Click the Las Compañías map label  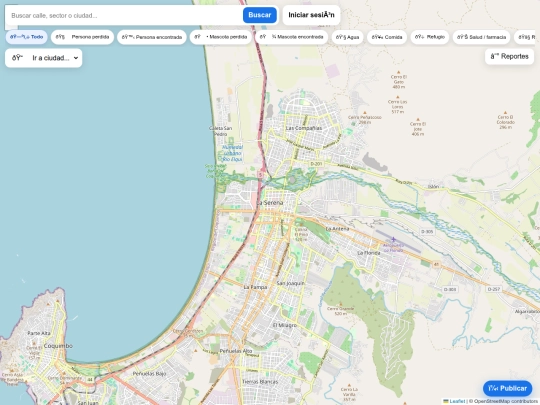click(x=304, y=128)
